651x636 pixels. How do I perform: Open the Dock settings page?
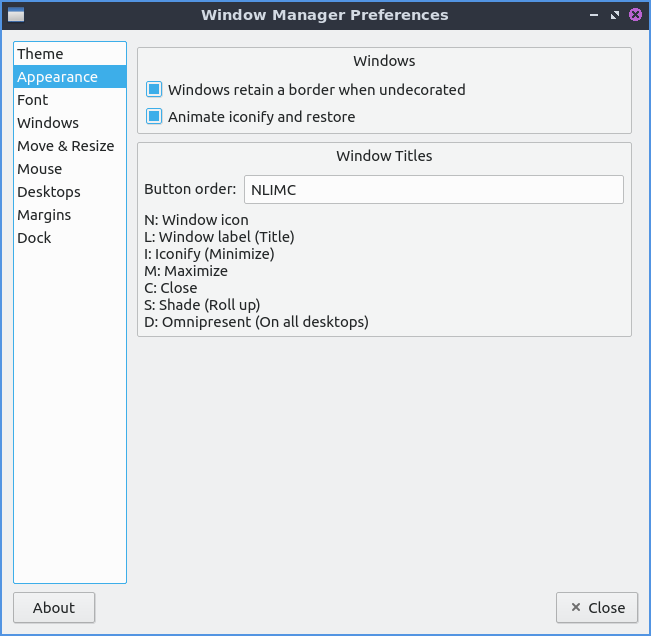click(x=34, y=238)
